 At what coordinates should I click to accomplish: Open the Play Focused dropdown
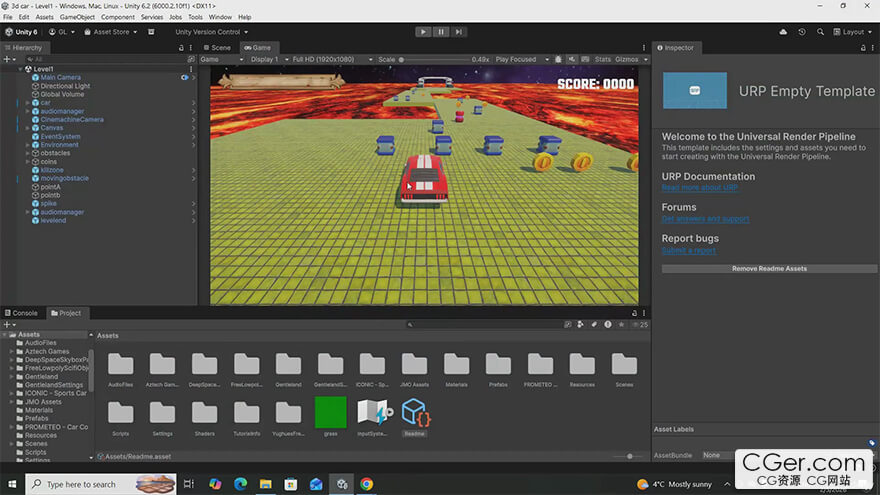point(520,60)
